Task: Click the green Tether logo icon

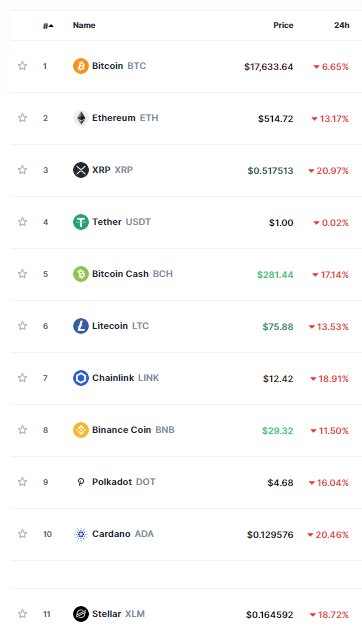Action: pos(81,222)
